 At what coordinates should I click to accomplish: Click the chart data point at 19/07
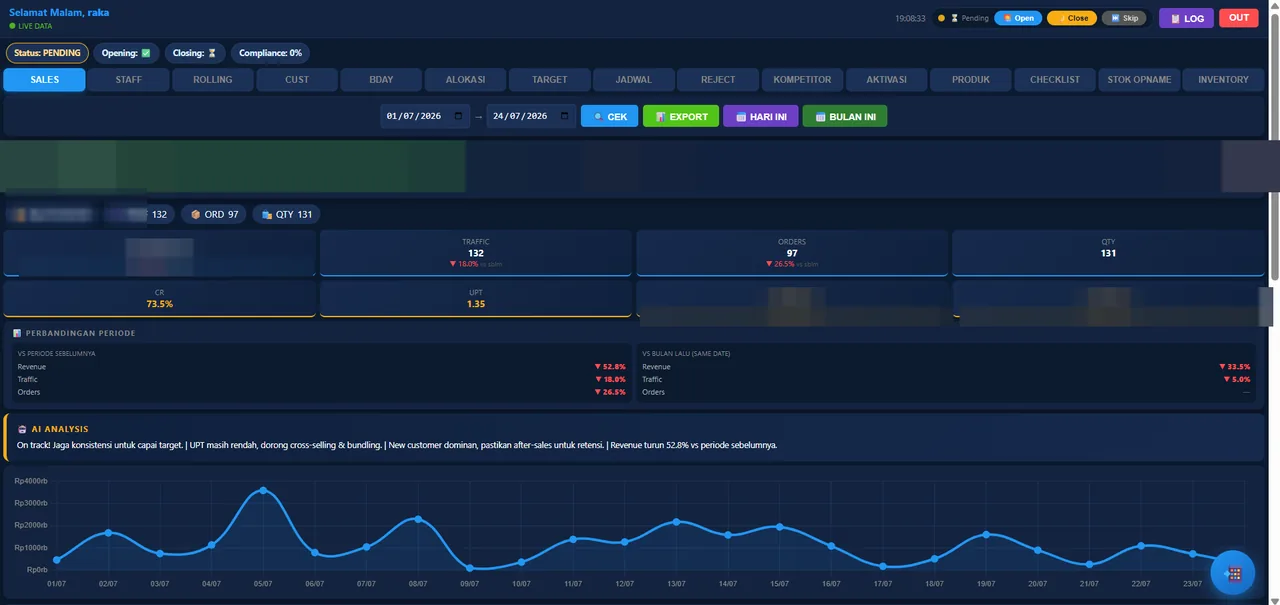pos(987,534)
